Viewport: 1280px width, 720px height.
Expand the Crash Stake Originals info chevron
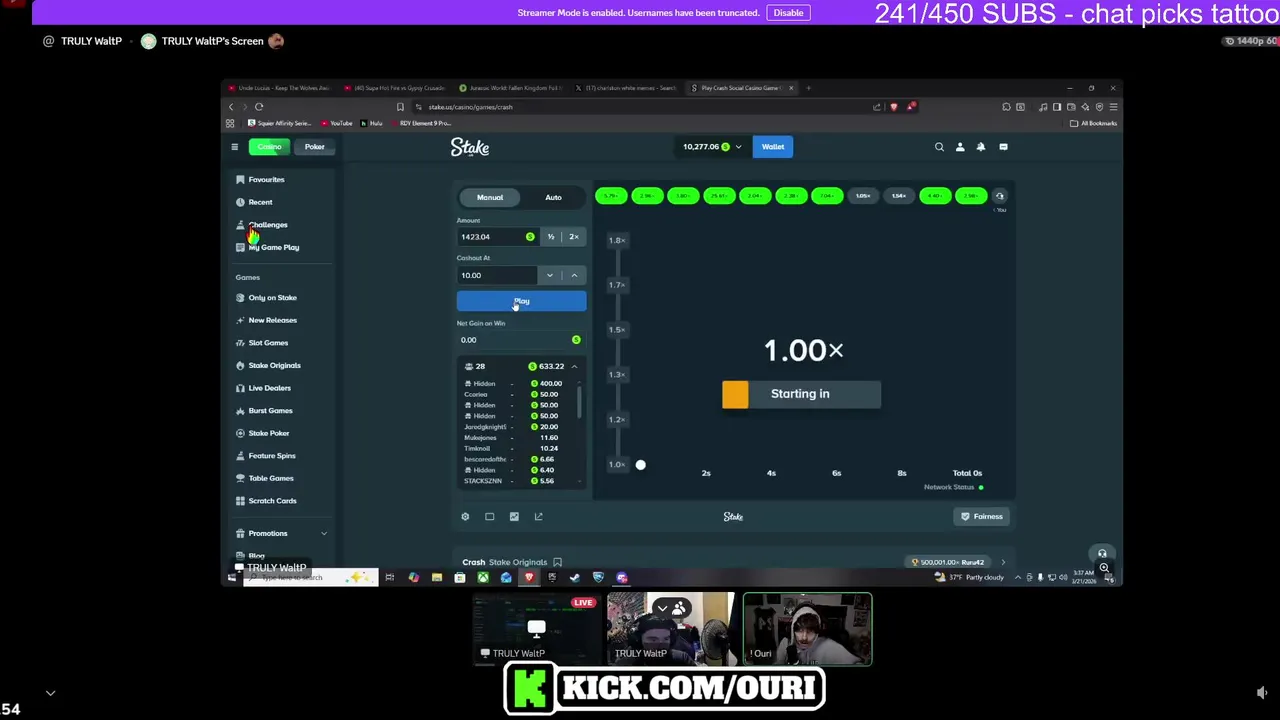(1003, 562)
